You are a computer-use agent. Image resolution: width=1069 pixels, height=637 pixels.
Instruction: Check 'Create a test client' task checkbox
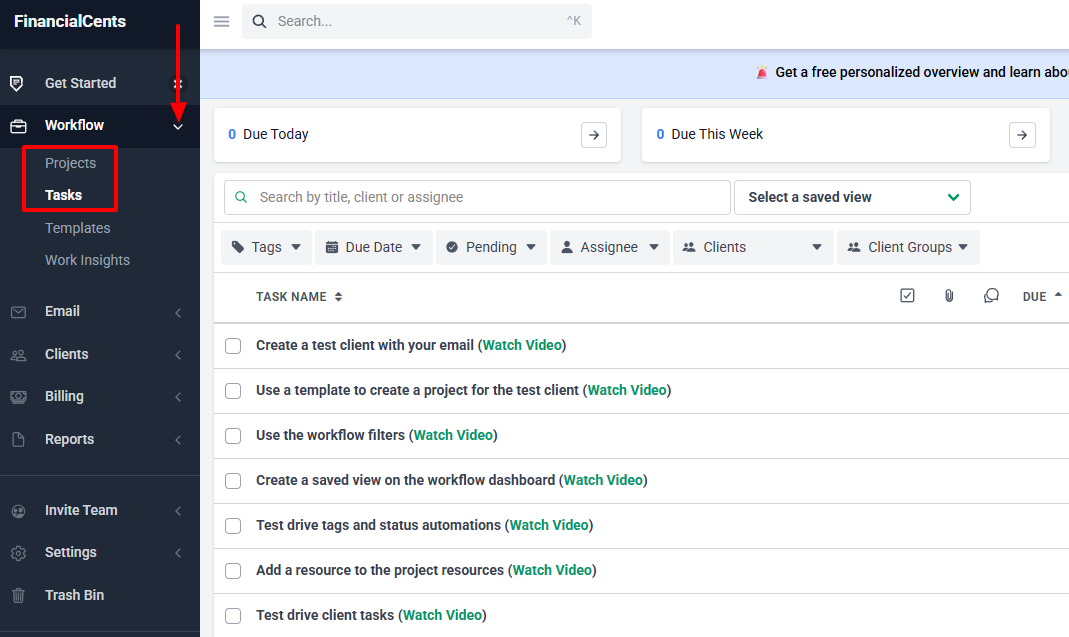click(233, 346)
